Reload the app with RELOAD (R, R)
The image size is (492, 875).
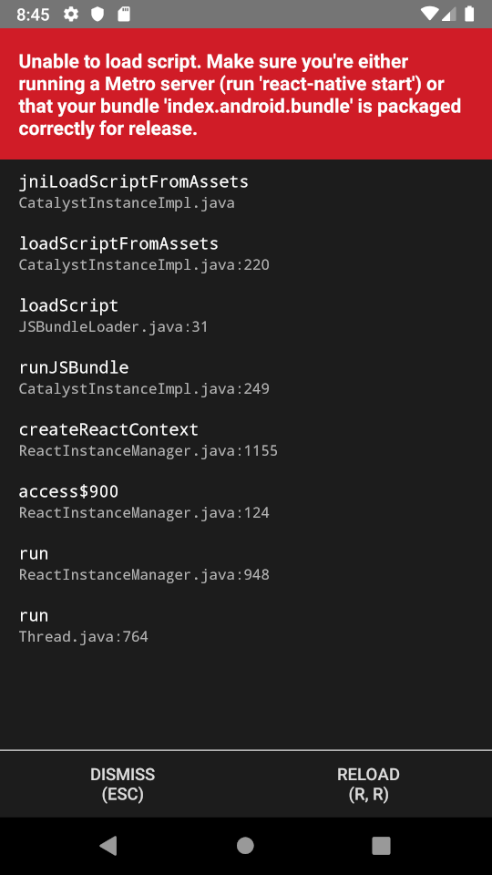(369, 784)
